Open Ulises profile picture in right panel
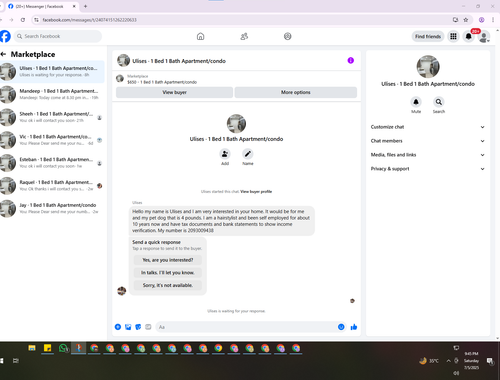This screenshot has height=380, width=500. coord(428,67)
